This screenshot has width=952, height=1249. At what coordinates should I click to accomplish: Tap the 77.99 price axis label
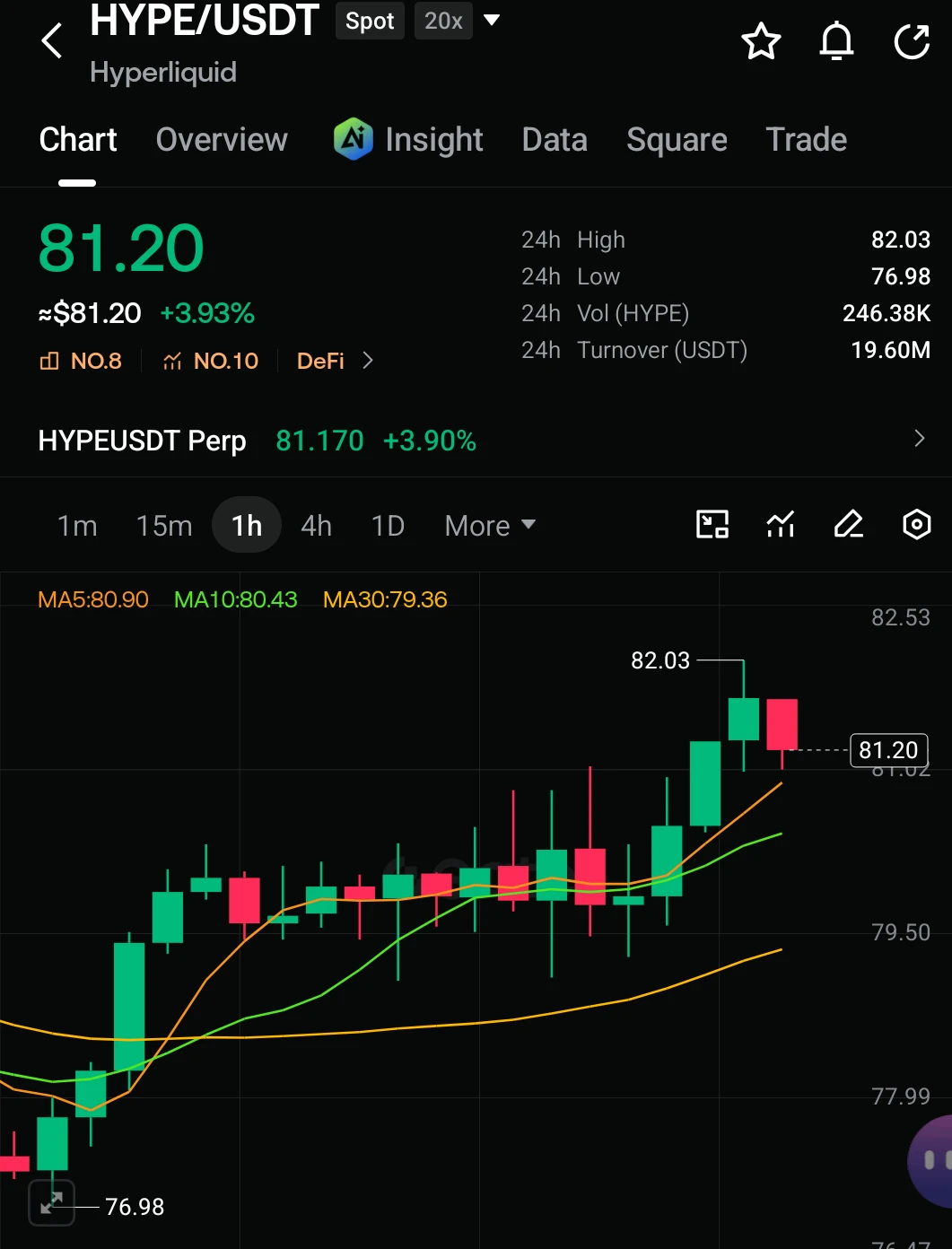click(x=901, y=1096)
